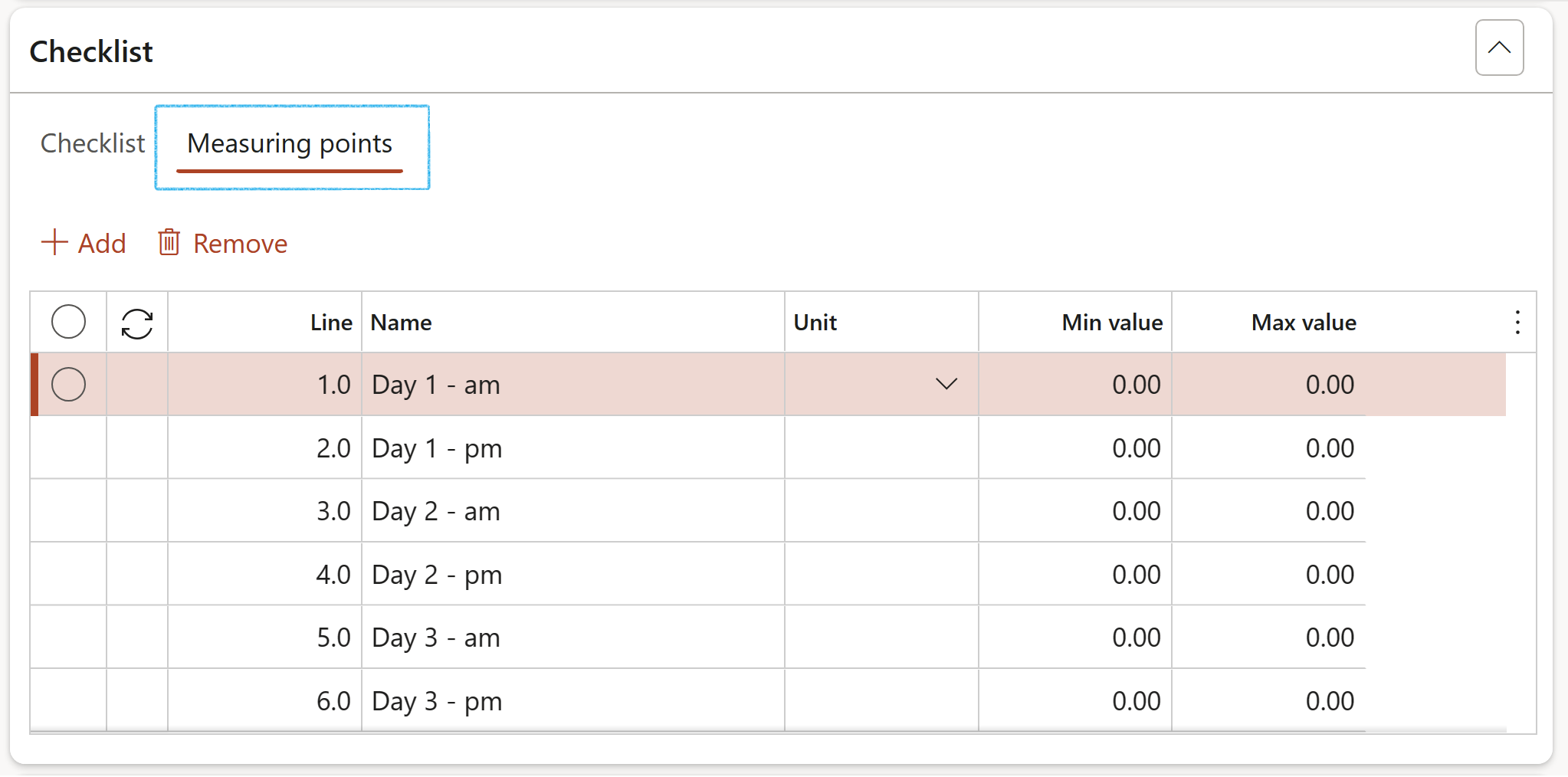
Task: Click Min value in Day 3 - pm row
Action: pos(1075,701)
